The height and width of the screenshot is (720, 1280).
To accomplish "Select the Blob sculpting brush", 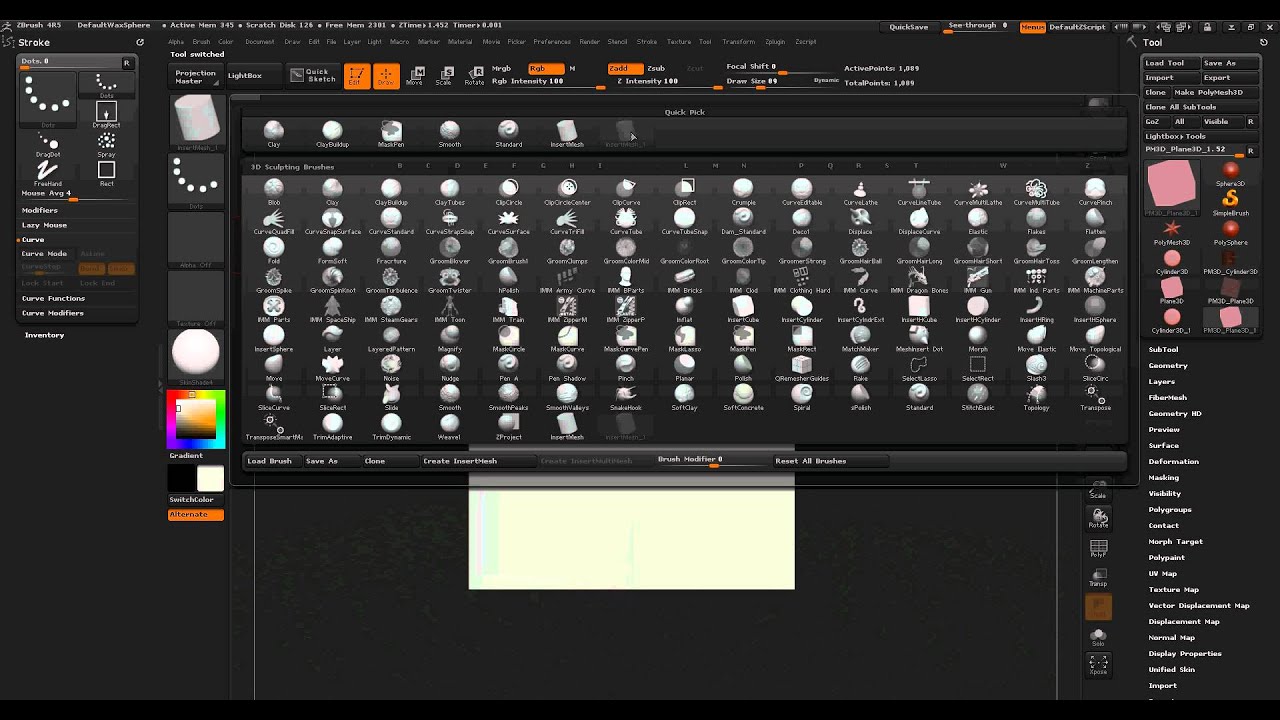I will pyautogui.click(x=274, y=190).
